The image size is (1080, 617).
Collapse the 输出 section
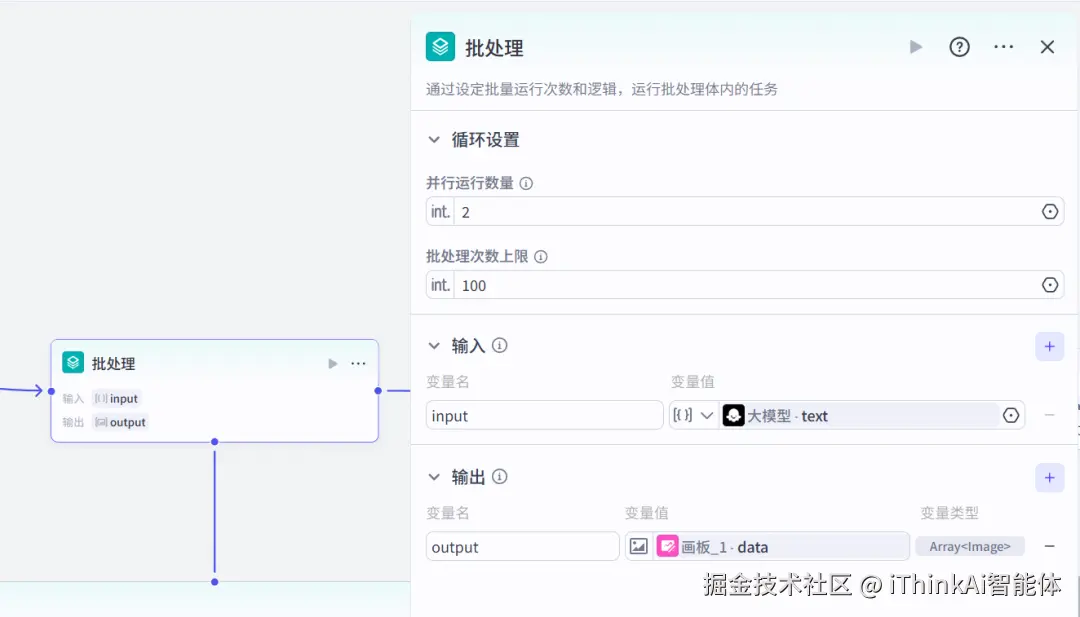point(434,476)
